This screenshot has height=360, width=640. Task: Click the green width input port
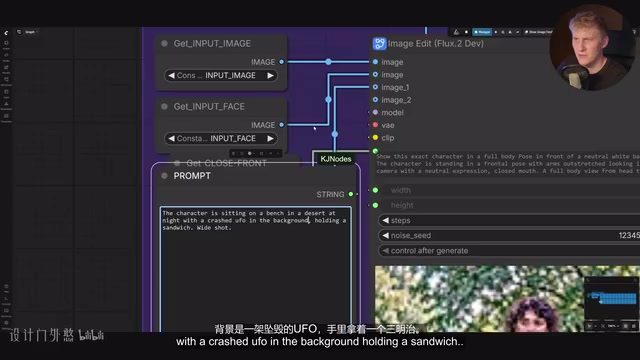tap(375, 190)
